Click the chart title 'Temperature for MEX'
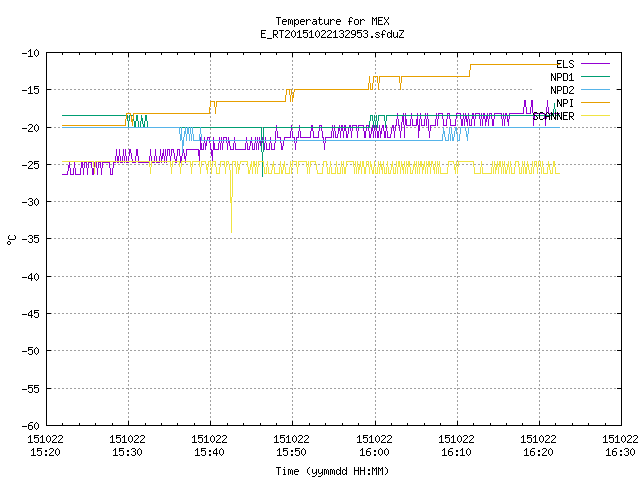 coord(332,21)
